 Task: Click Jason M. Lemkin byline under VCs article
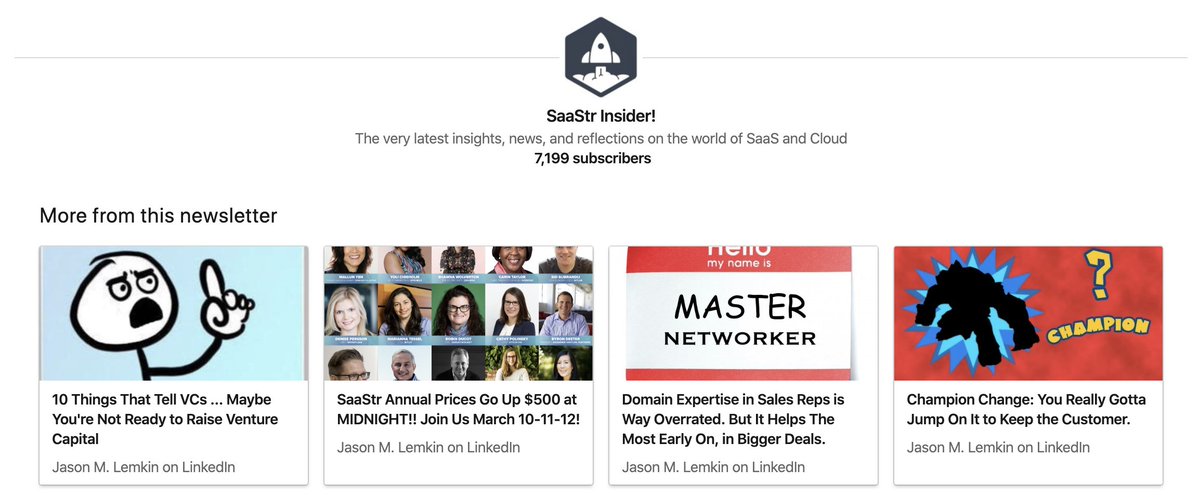[143, 467]
